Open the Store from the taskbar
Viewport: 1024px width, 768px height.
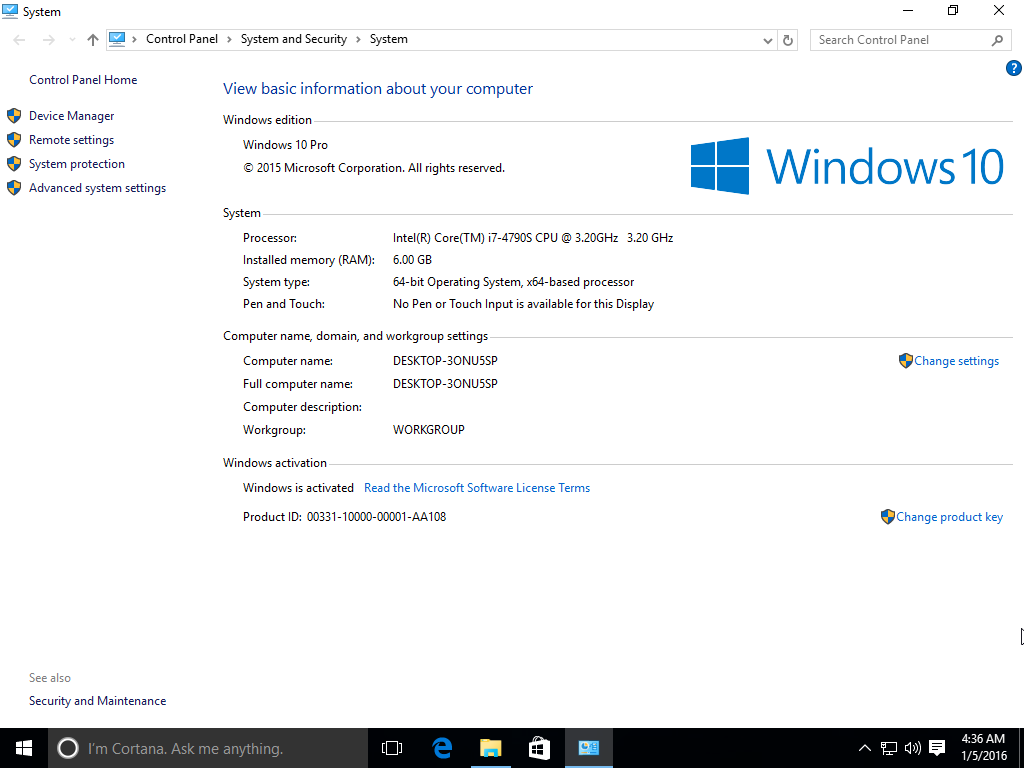click(x=539, y=748)
